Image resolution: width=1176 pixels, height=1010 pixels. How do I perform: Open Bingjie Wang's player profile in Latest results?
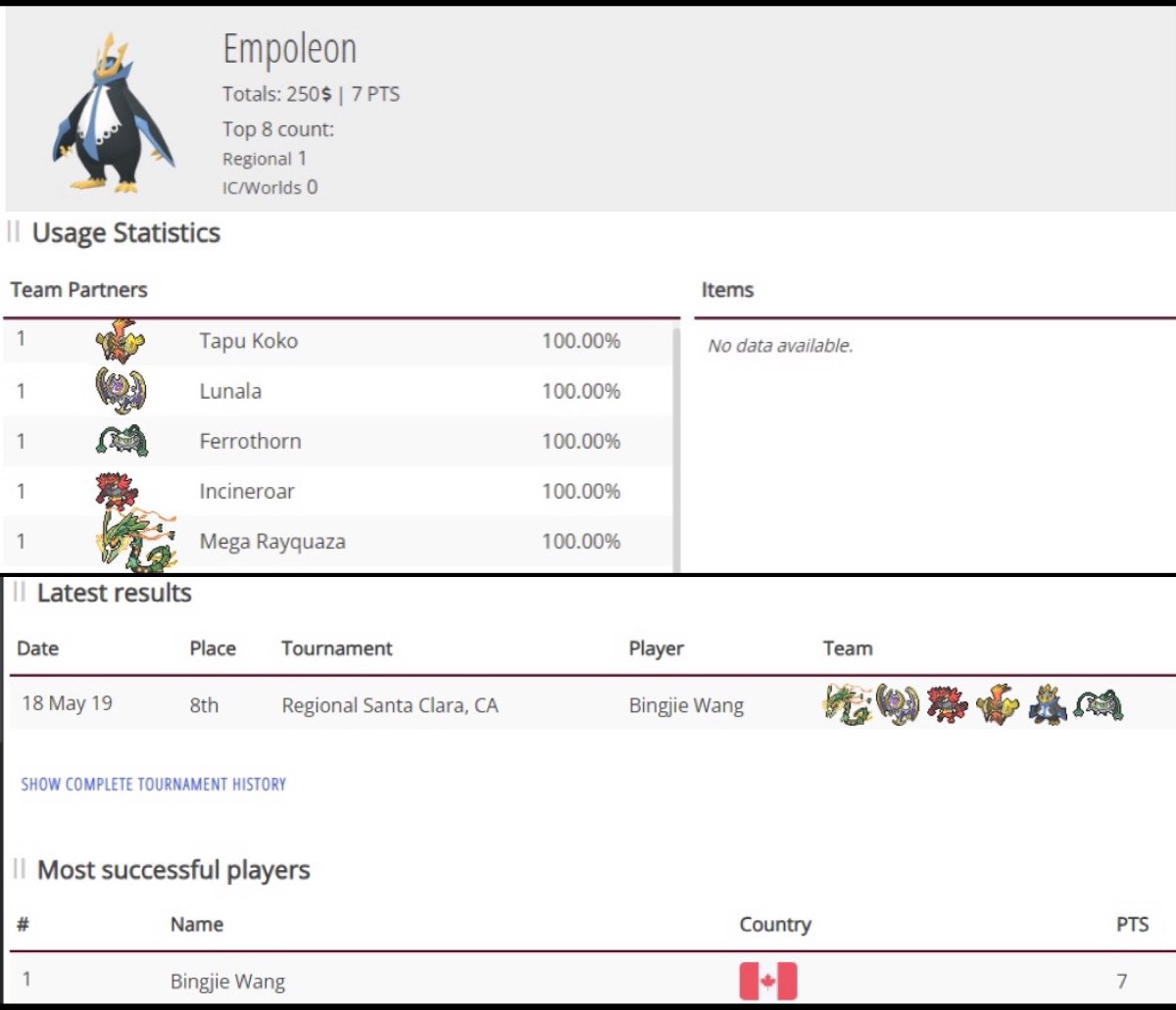pos(686,704)
